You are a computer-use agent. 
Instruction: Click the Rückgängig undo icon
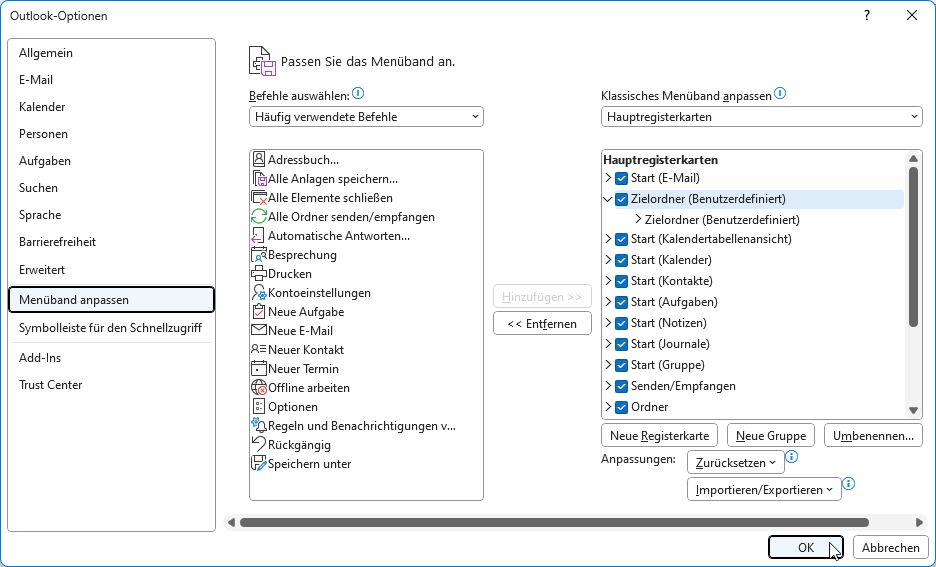[259, 445]
